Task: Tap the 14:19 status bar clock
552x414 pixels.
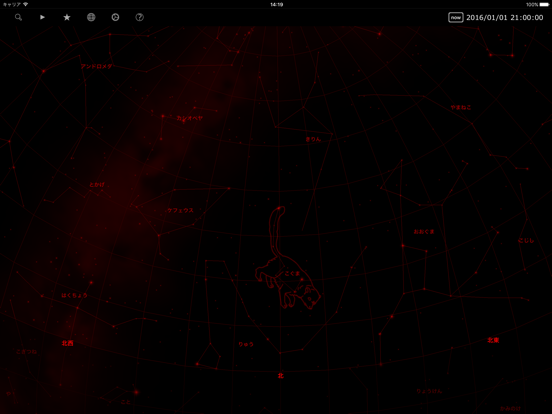Action: 277,5
